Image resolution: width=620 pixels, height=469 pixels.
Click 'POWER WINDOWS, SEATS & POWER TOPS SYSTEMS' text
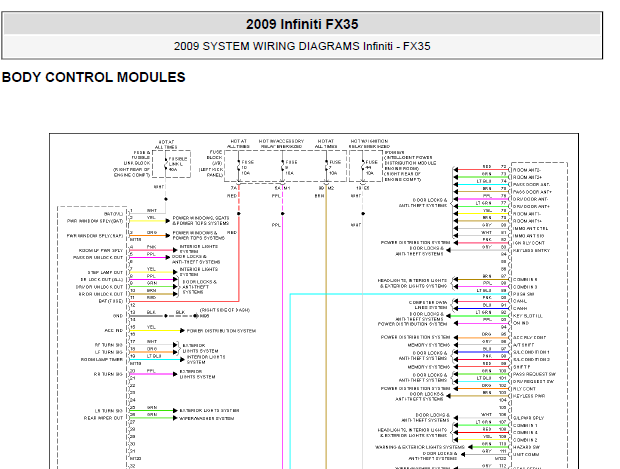[201, 221]
